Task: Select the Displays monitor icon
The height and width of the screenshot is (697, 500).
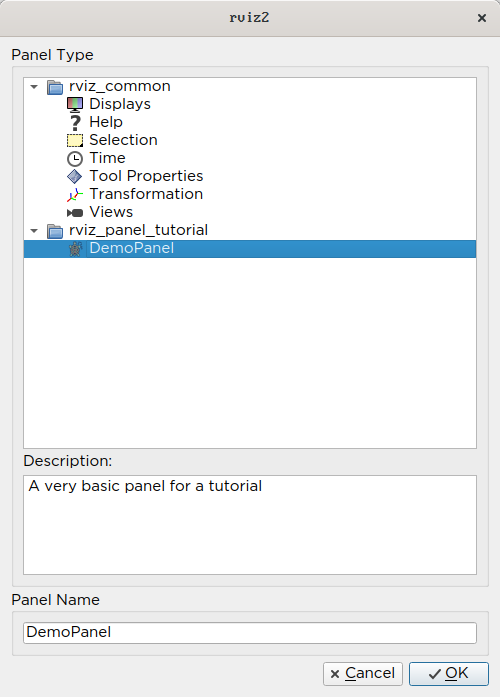Action: [x=75, y=104]
